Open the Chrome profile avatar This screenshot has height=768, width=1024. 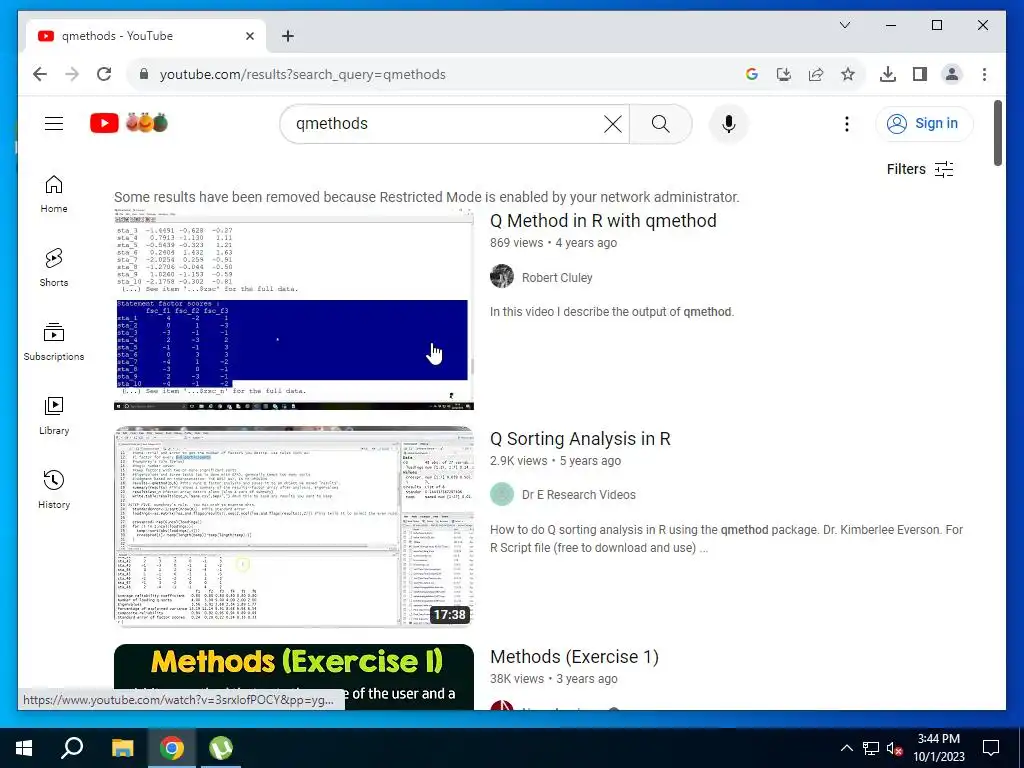(x=952, y=74)
